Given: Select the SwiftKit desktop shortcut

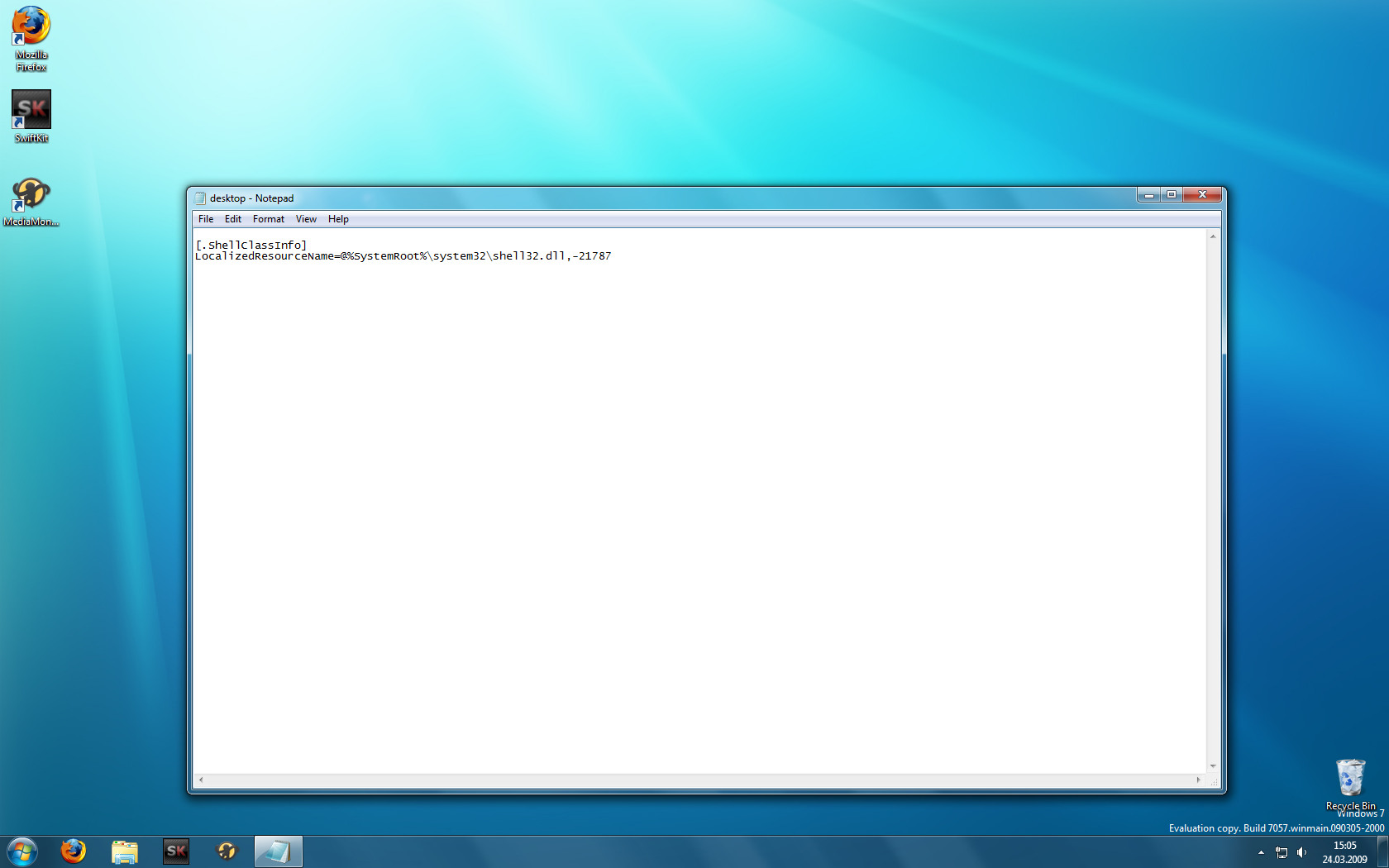Looking at the screenshot, I should (x=31, y=117).
